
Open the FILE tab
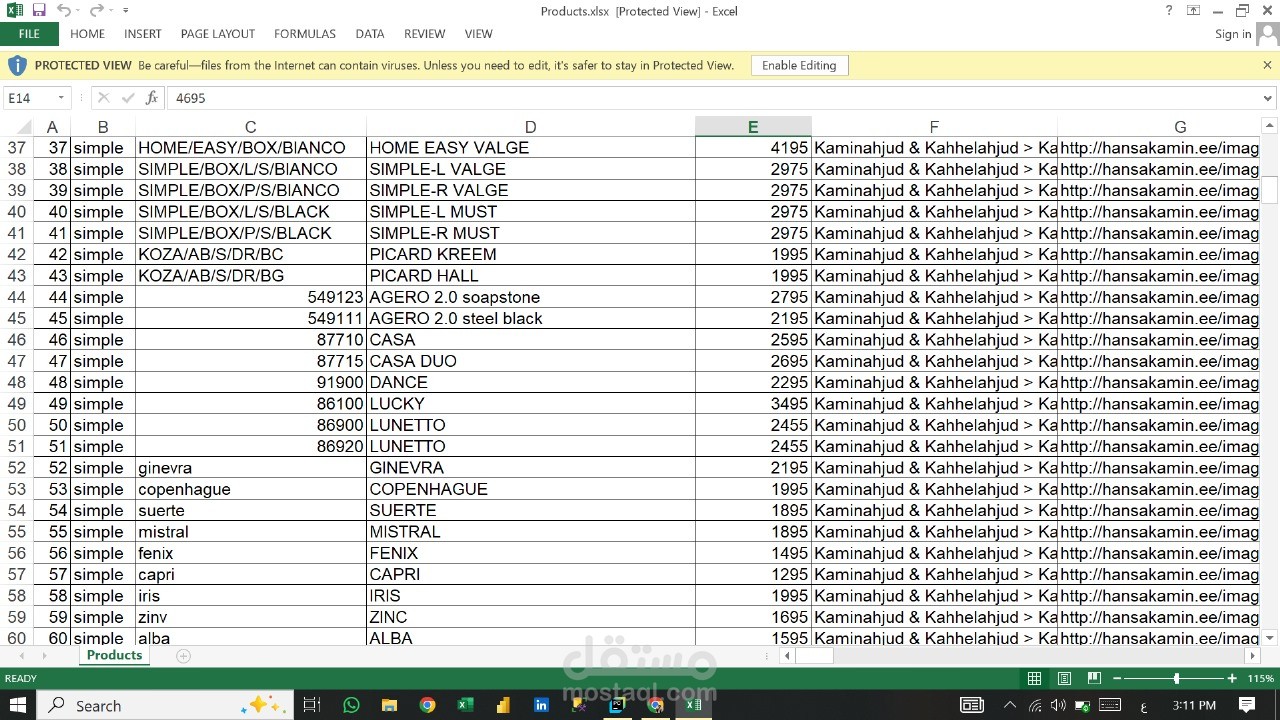[29, 34]
